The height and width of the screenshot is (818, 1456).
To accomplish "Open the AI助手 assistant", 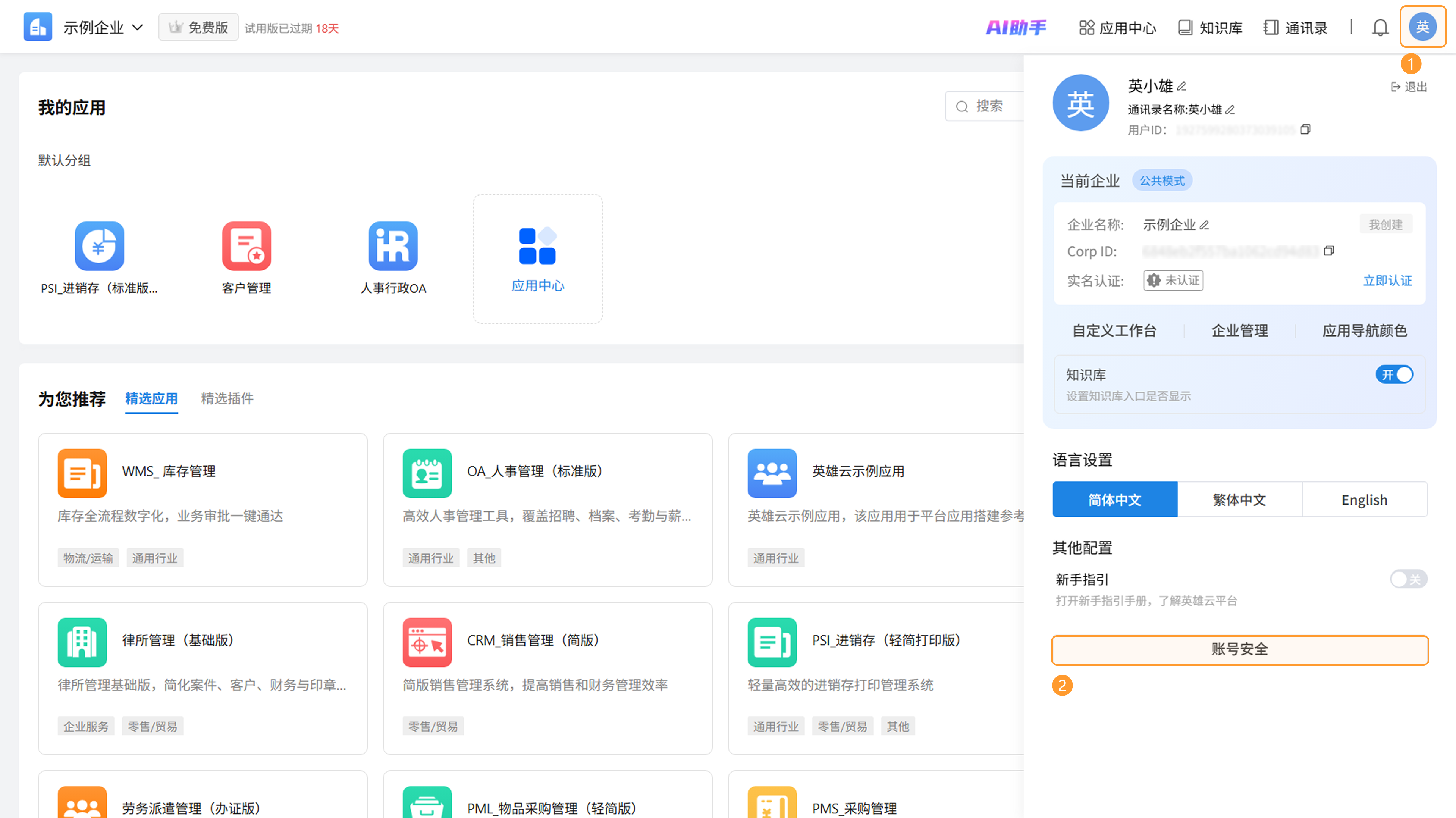I will [x=1016, y=28].
